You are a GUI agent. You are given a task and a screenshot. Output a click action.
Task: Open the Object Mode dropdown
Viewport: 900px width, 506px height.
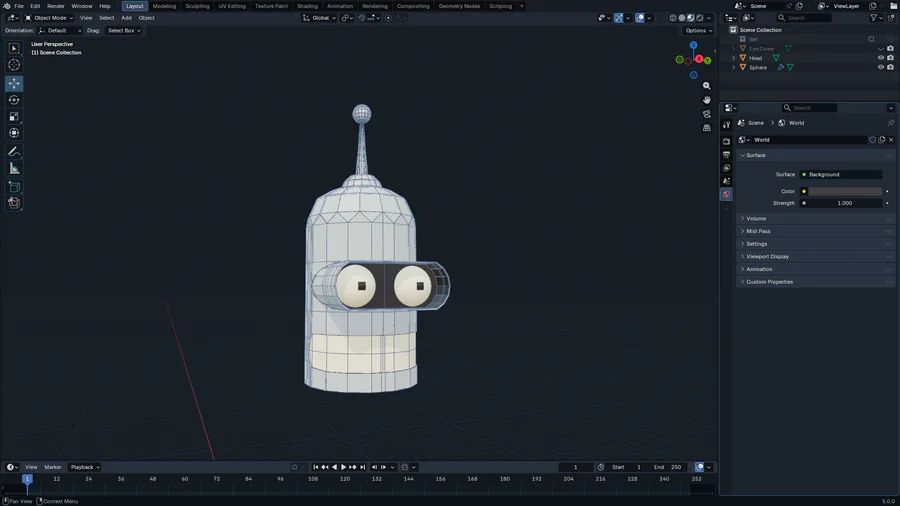pos(49,18)
